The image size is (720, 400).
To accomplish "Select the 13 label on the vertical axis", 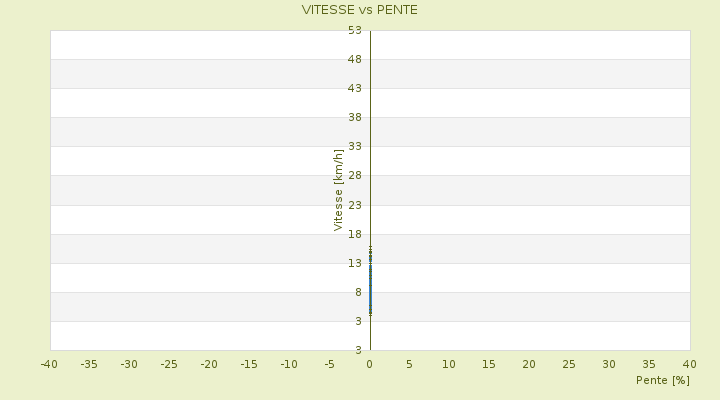I will tap(355, 263).
